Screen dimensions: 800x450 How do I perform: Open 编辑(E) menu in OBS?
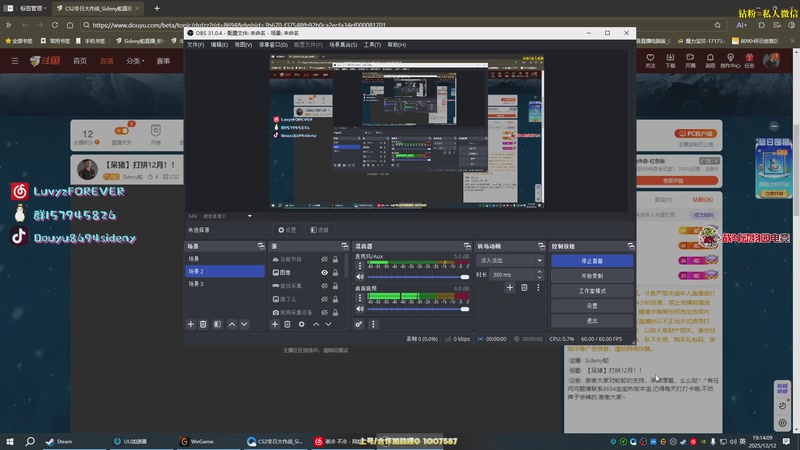[x=219, y=45]
